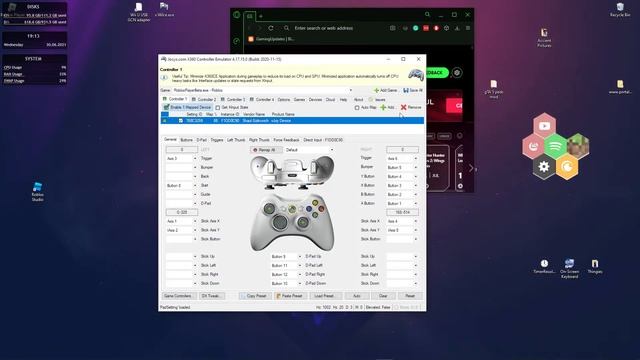
Task: Click the browser address bar field
Action: coord(335,28)
